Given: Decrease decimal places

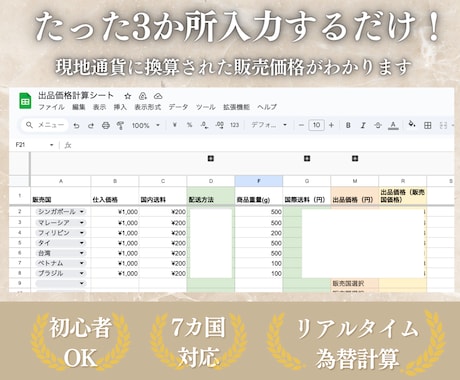Looking at the screenshot, I should coord(204,125).
